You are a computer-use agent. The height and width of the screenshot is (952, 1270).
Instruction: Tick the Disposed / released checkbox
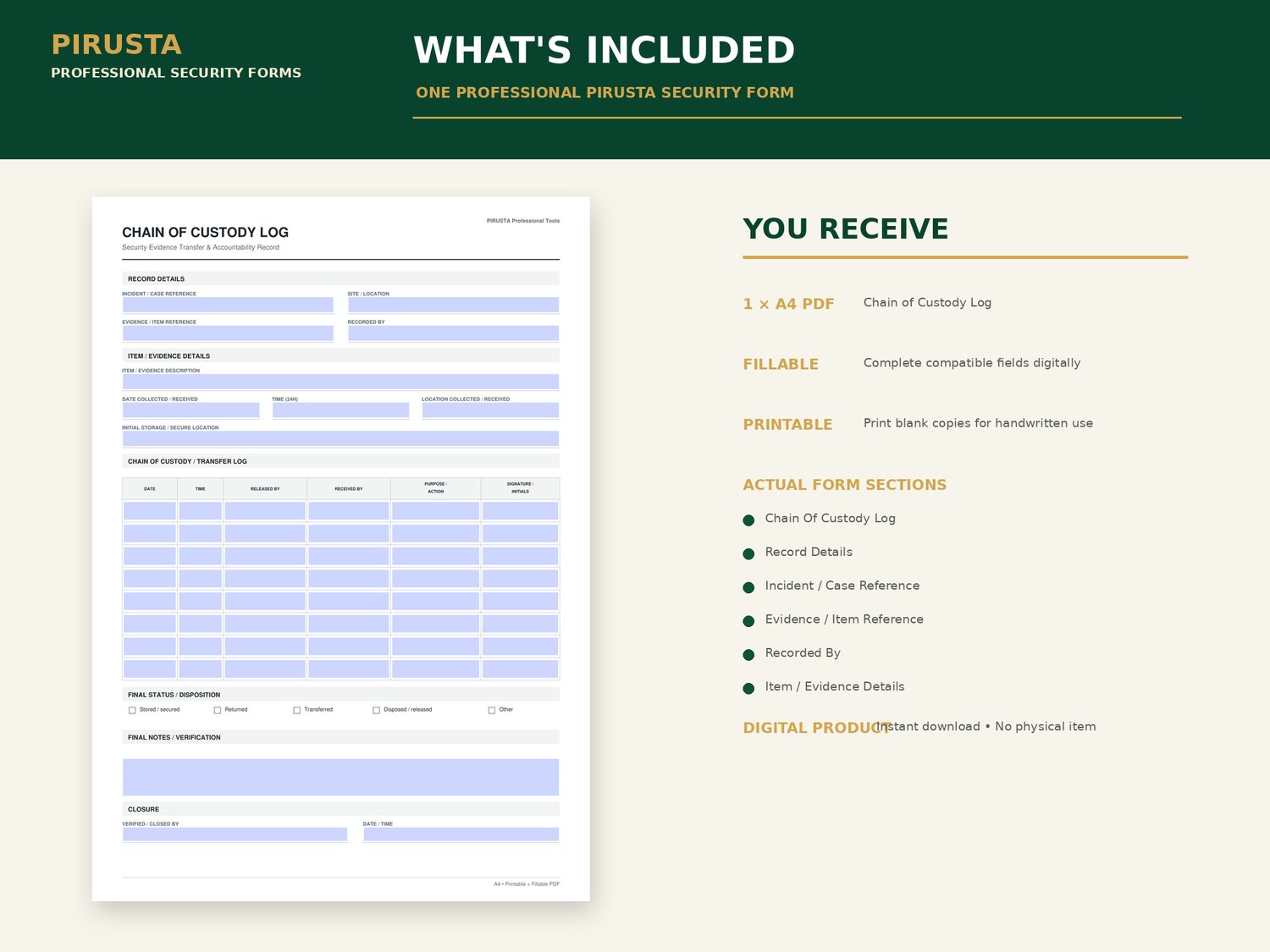point(376,710)
